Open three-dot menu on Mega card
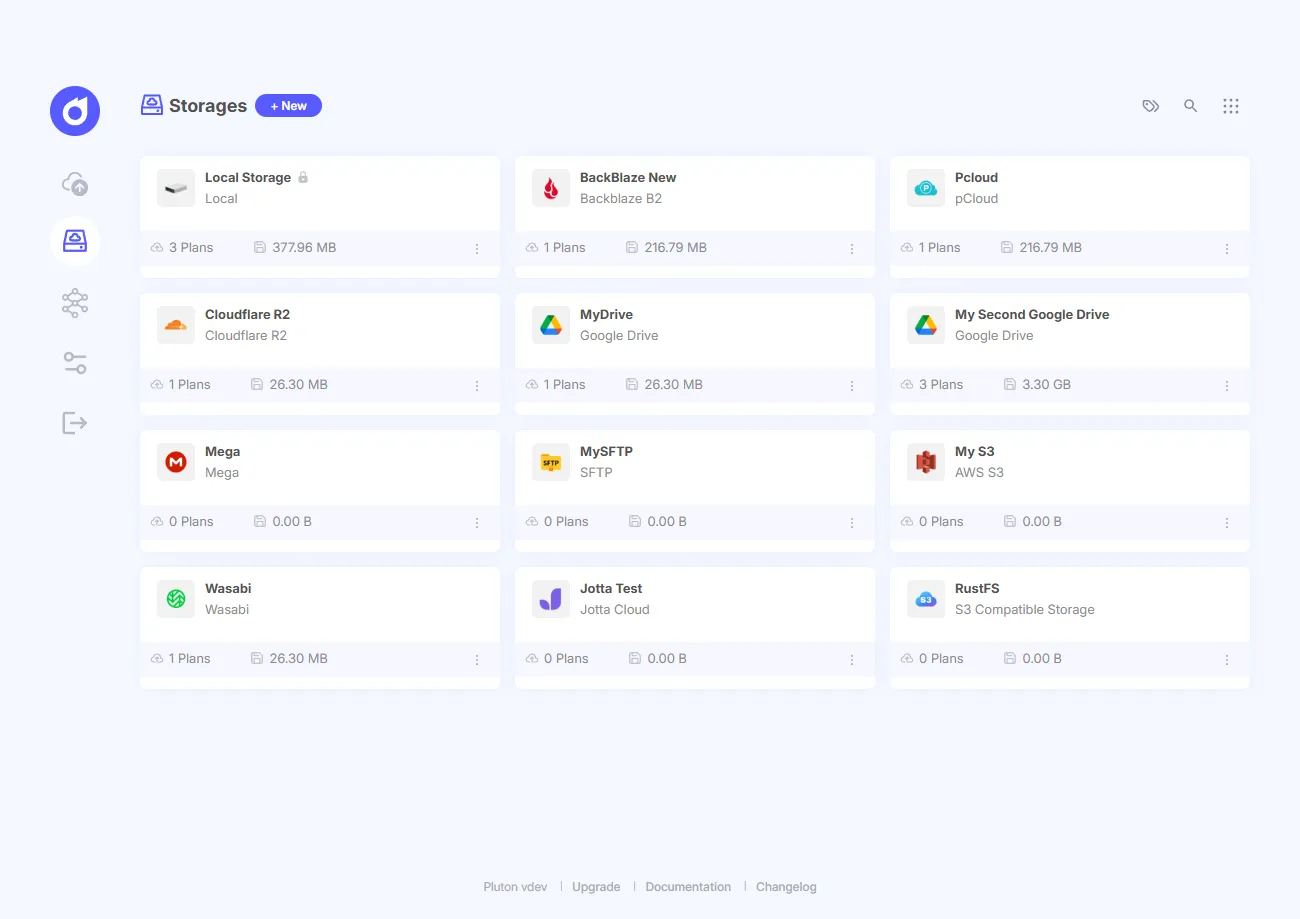The width and height of the screenshot is (1300, 919). click(x=477, y=522)
